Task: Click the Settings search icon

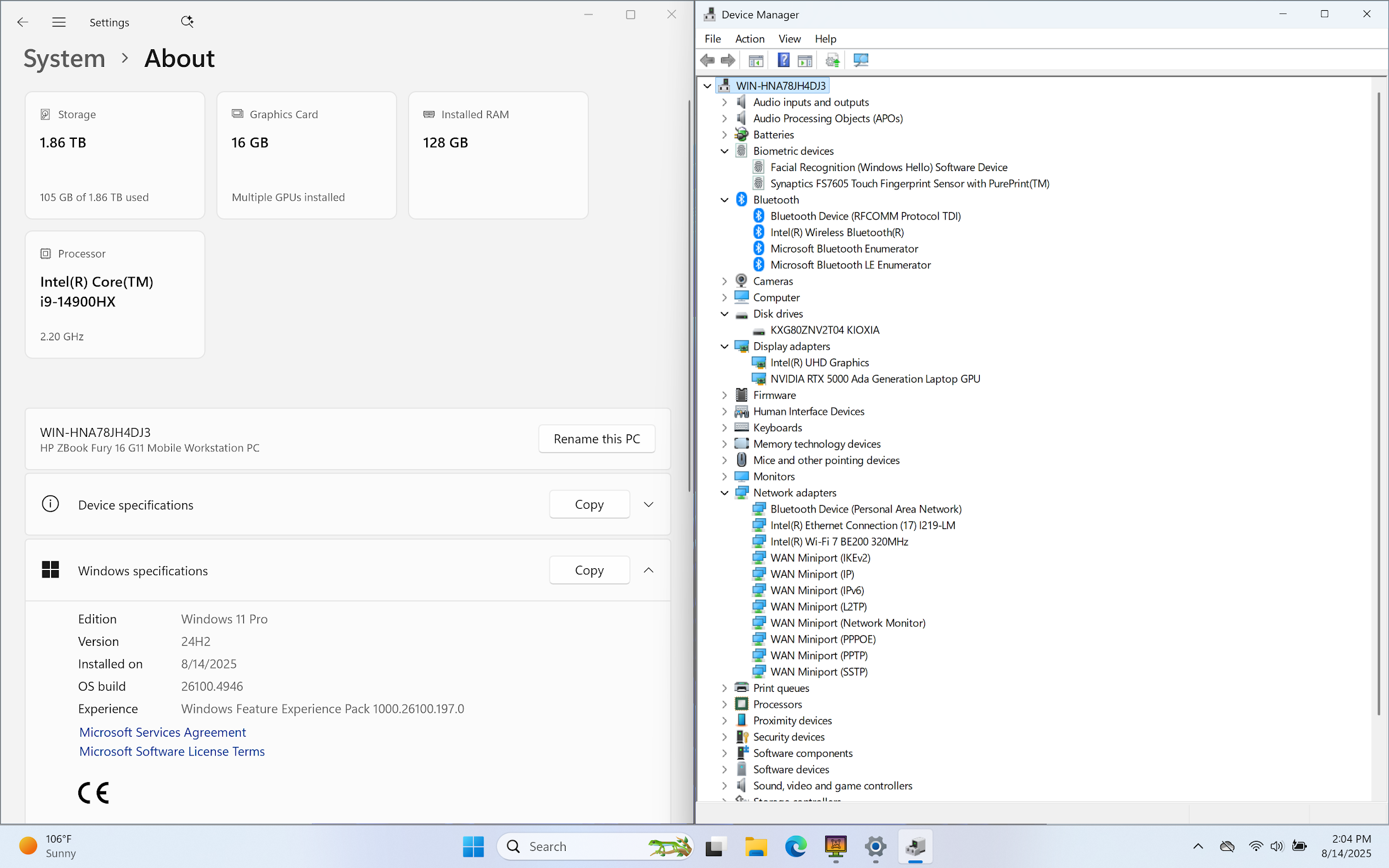Action: click(x=187, y=22)
